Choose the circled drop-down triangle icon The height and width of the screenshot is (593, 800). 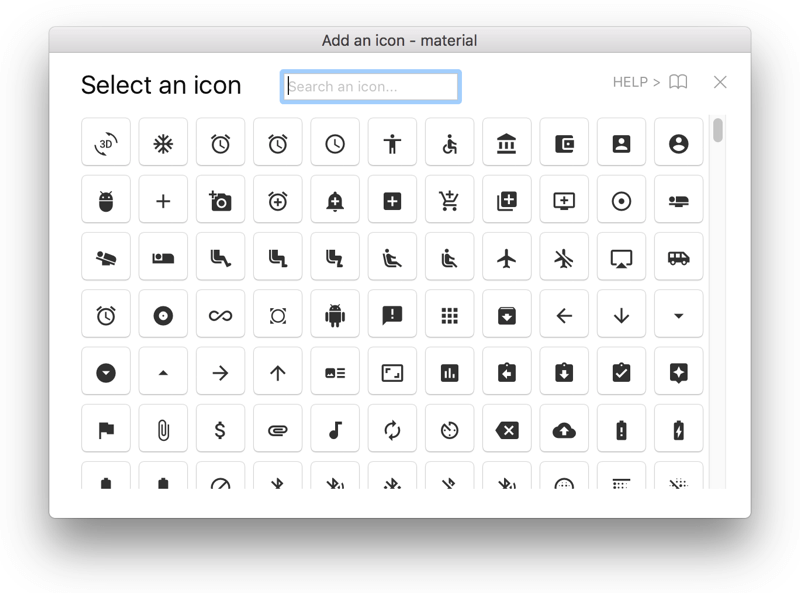tap(106, 371)
